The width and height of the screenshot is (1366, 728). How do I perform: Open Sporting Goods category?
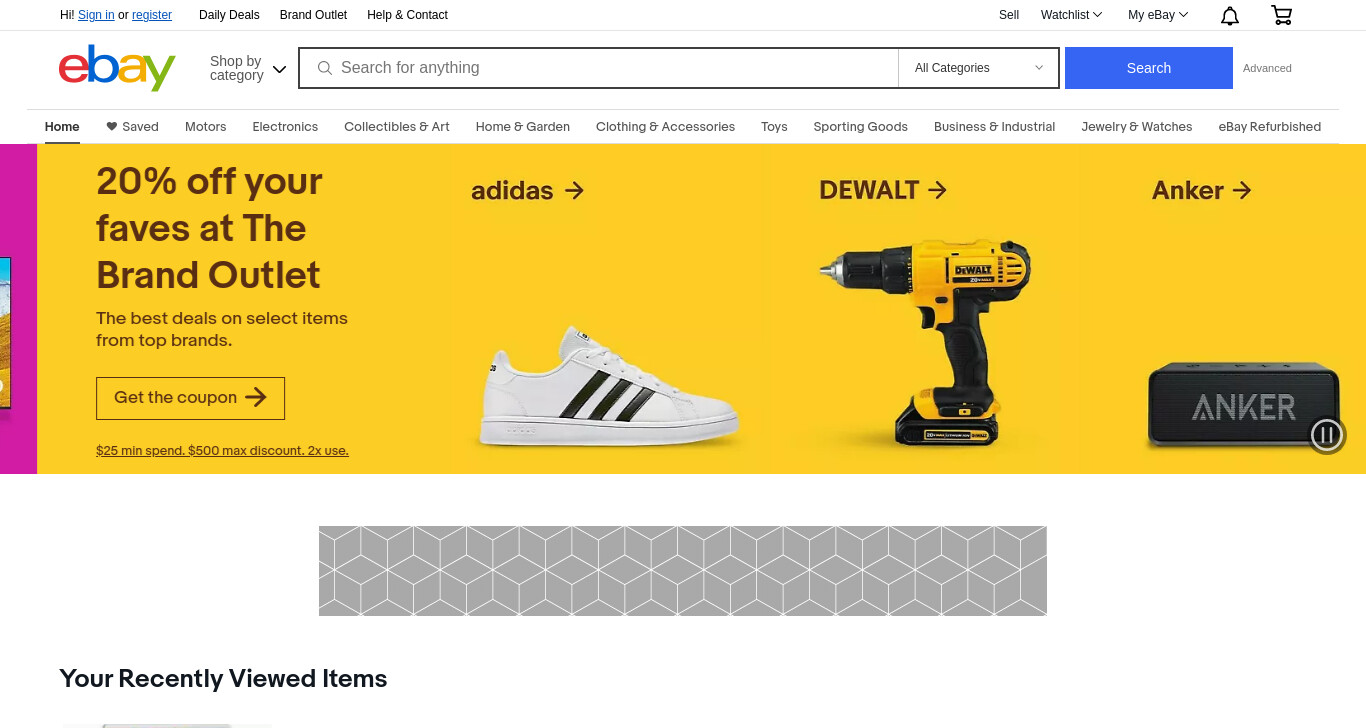point(861,127)
